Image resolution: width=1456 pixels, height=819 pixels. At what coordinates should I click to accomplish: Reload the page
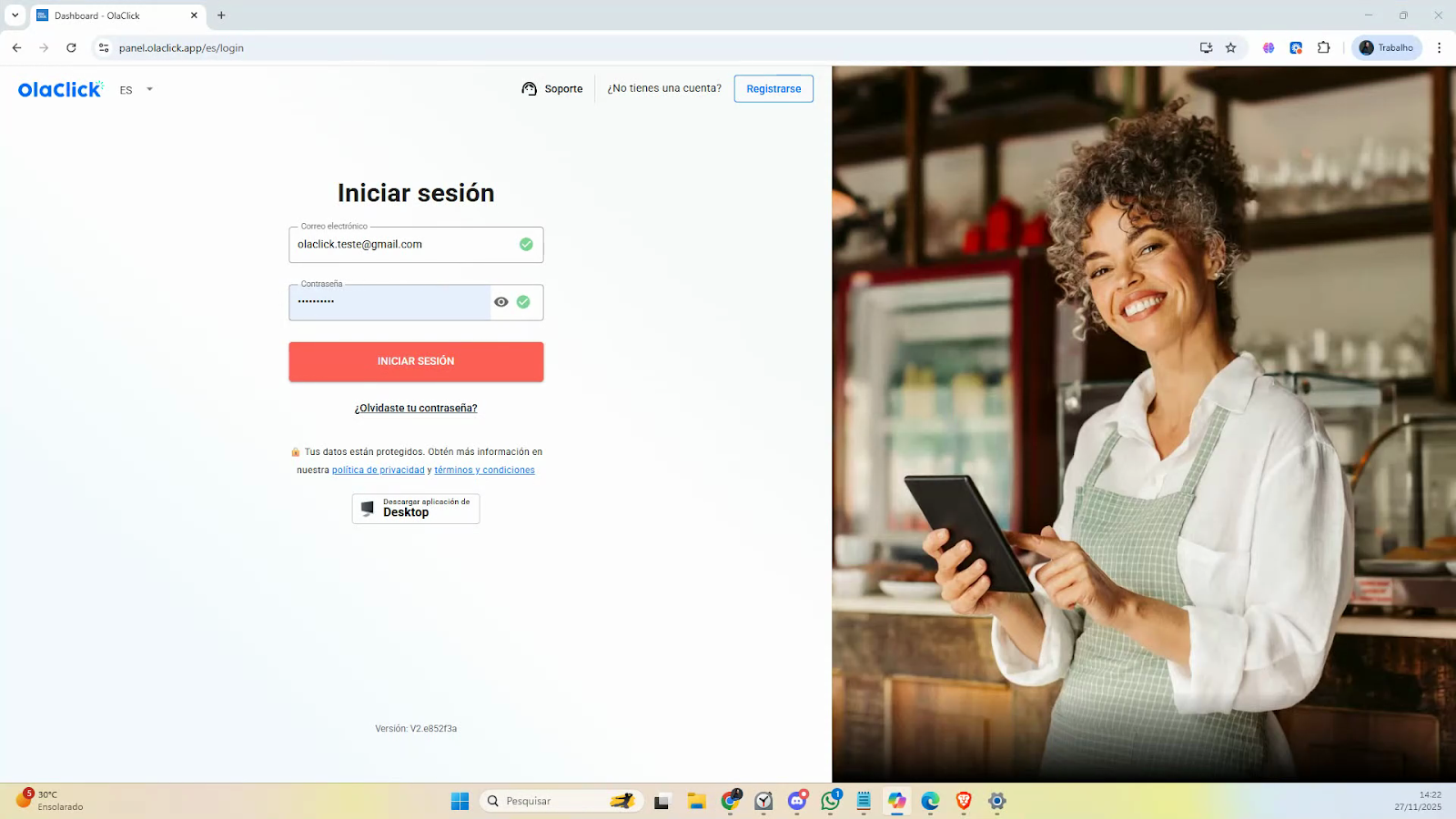(71, 48)
